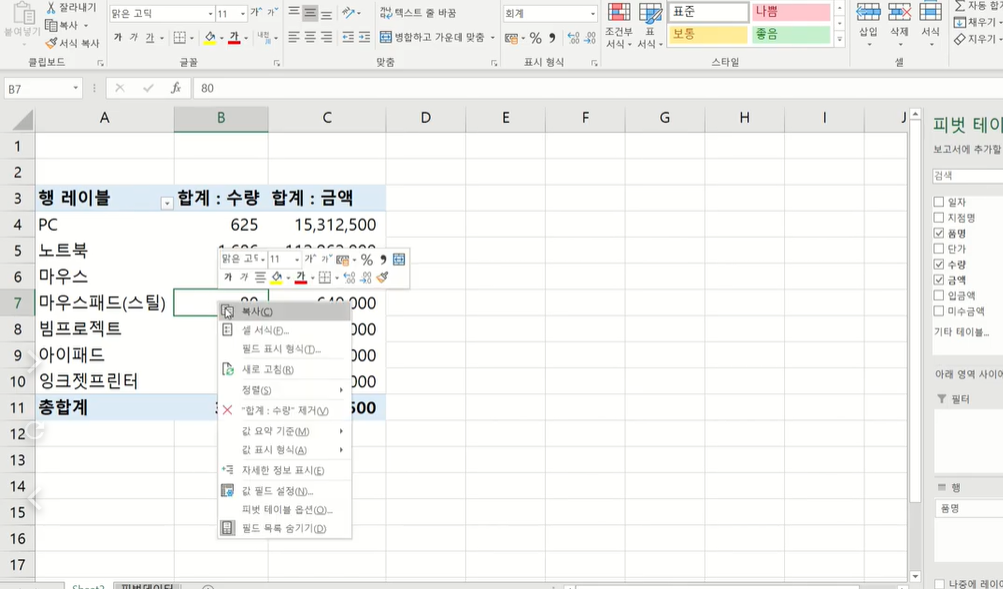Screen dimensions: 1003x589
Task: Check the 입금액 field checkbox
Action: 938,295
